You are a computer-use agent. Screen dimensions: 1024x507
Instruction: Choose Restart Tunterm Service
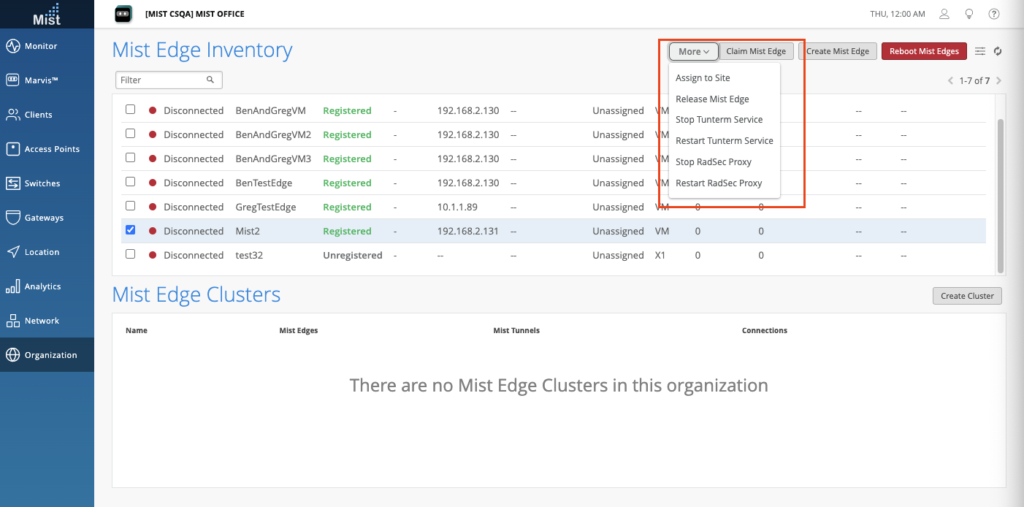point(724,141)
